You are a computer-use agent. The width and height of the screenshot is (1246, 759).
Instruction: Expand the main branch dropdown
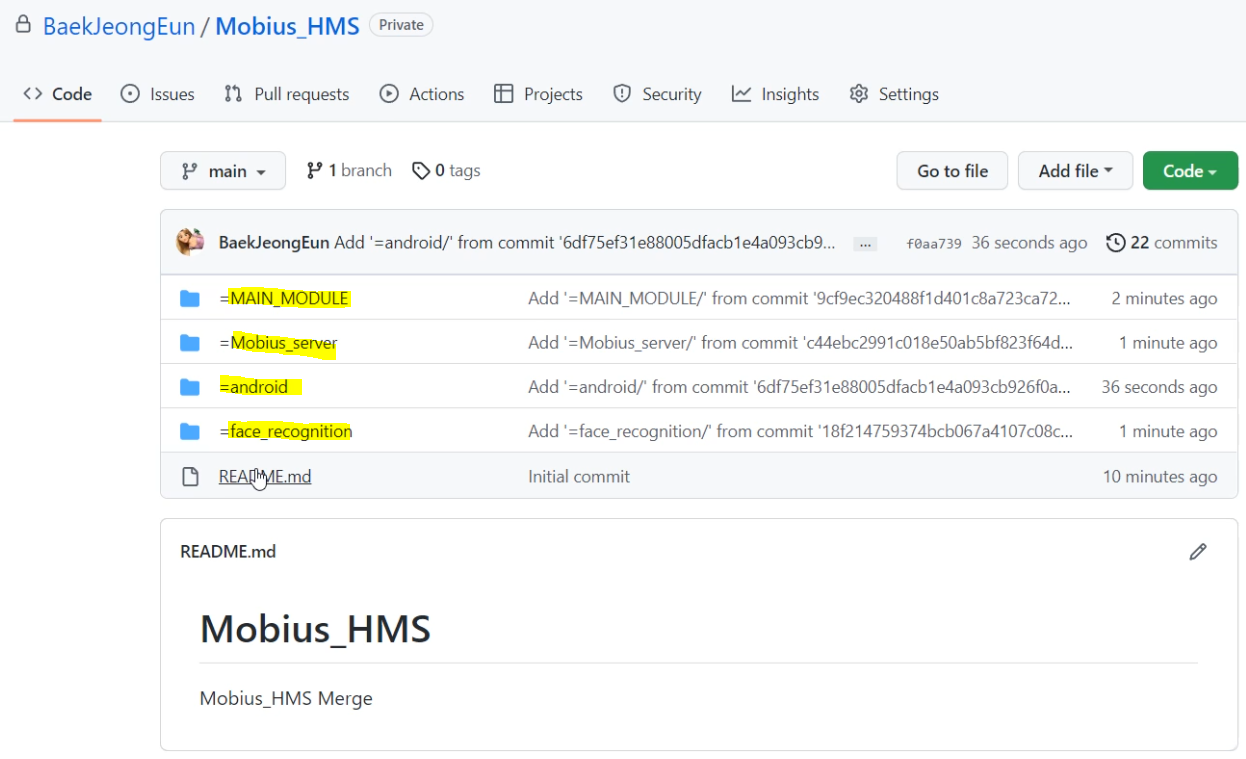[223, 171]
